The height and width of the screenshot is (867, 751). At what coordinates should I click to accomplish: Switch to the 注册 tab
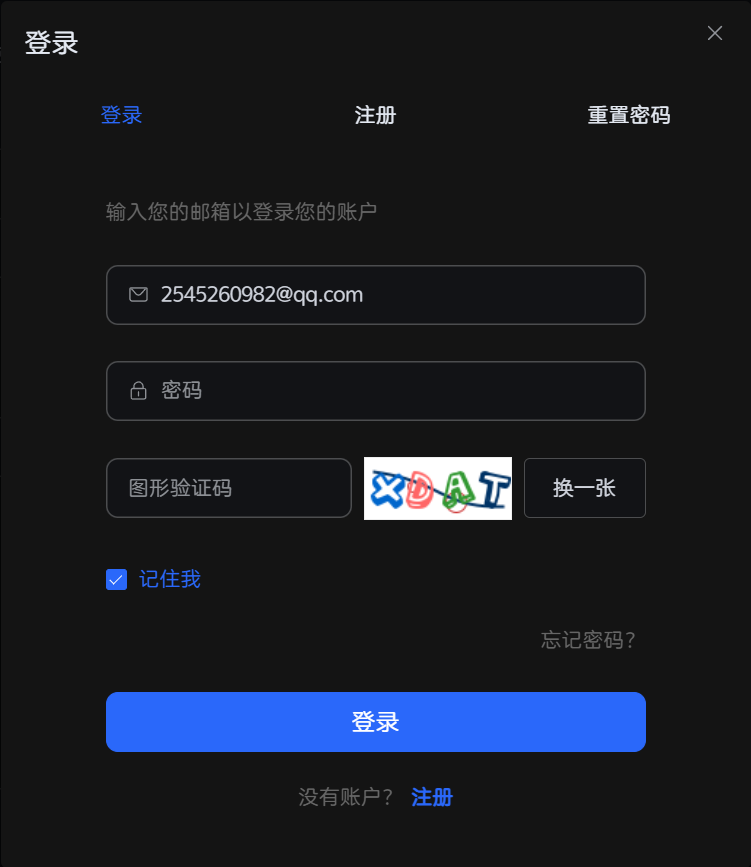tap(375, 115)
